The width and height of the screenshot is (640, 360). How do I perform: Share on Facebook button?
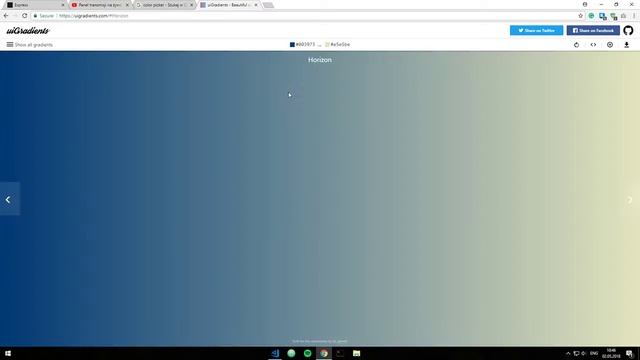pyautogui.click(x=593, y=30)
